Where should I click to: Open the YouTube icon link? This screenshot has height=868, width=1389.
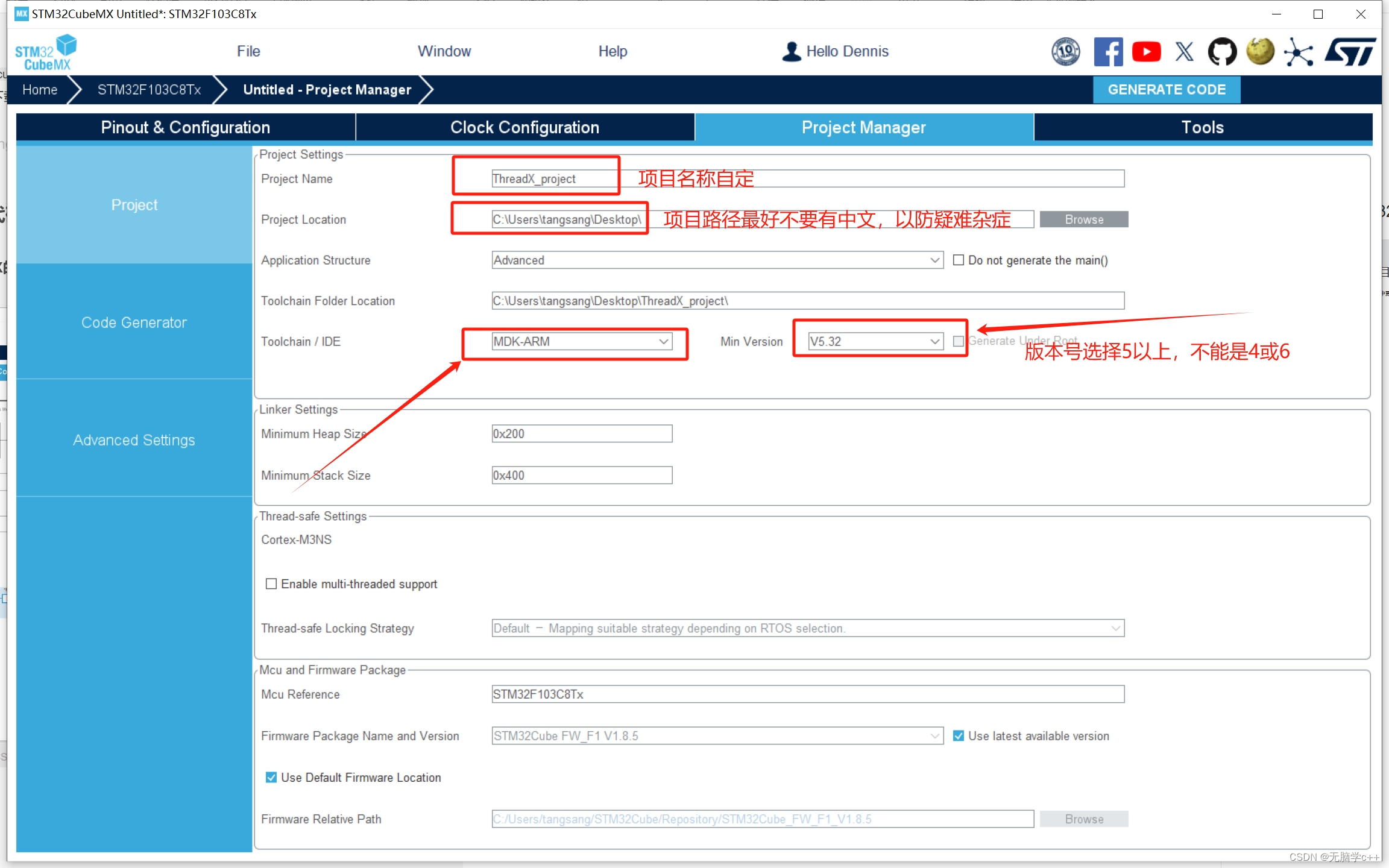[1146, 52]
